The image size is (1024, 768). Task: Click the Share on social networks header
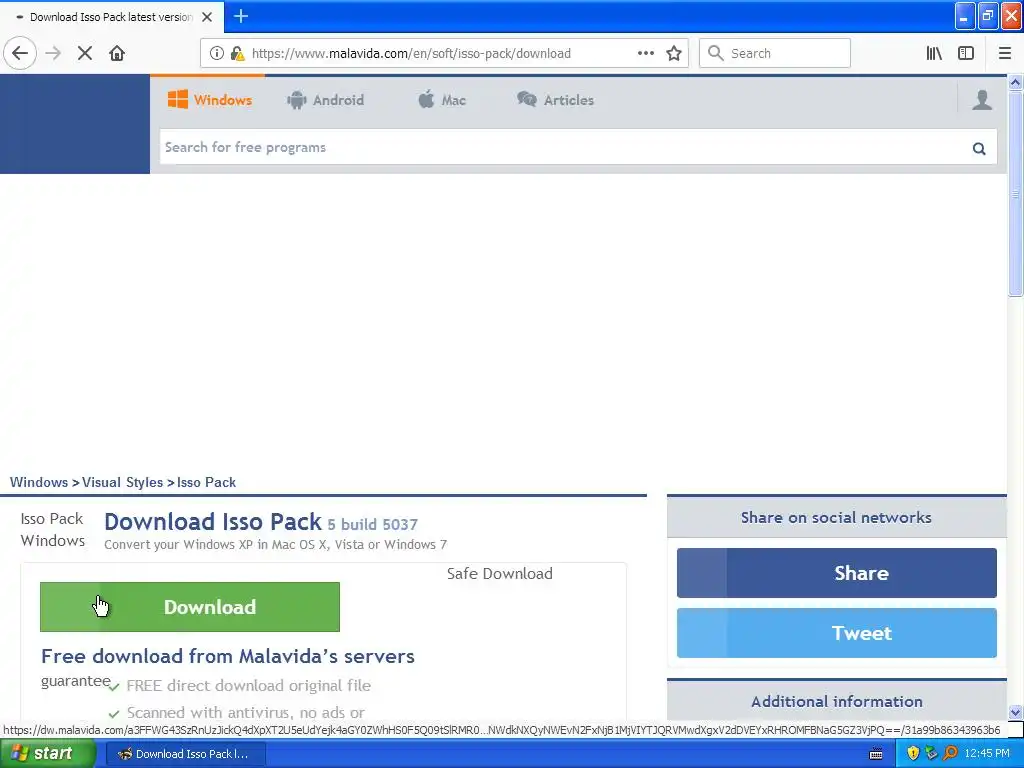point(837,517)
